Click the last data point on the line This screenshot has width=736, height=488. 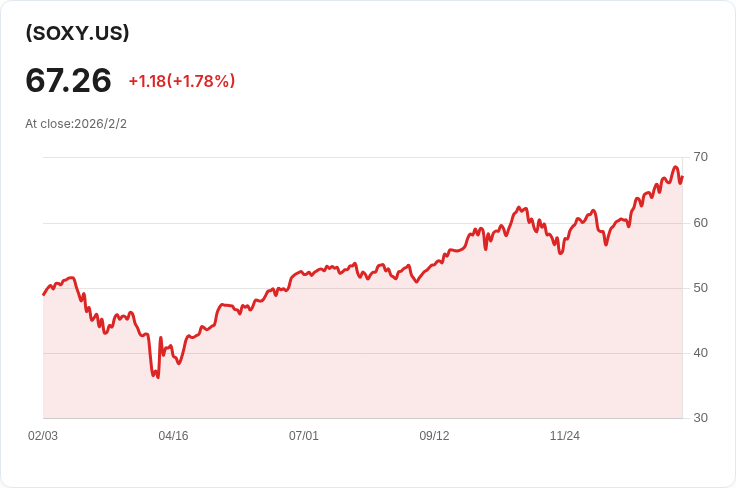(x=682, y=177)
